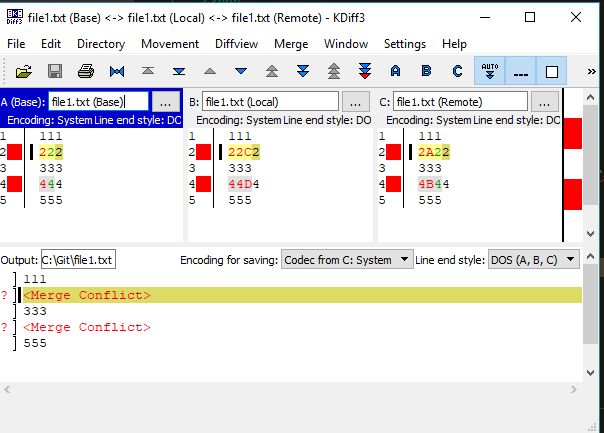
Task: Click merge output scrollbar up arrow
Action: (x=590, y=257)
